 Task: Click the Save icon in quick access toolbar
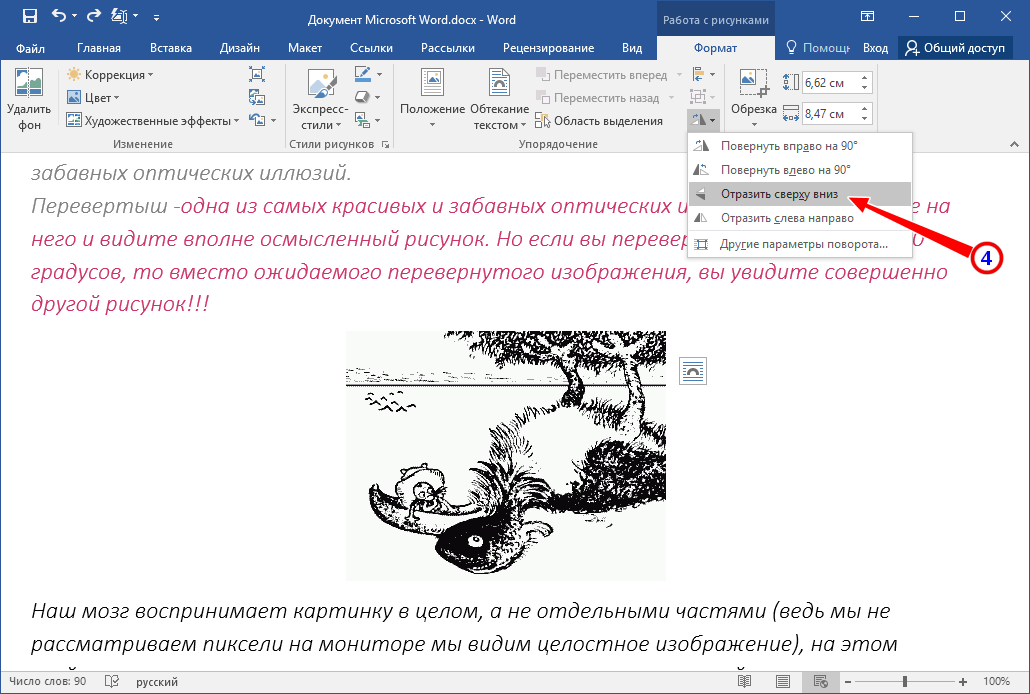point(30,16)
